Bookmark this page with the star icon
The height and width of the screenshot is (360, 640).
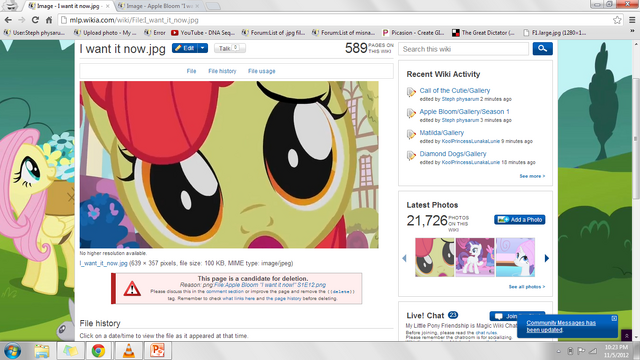(617, 20)
